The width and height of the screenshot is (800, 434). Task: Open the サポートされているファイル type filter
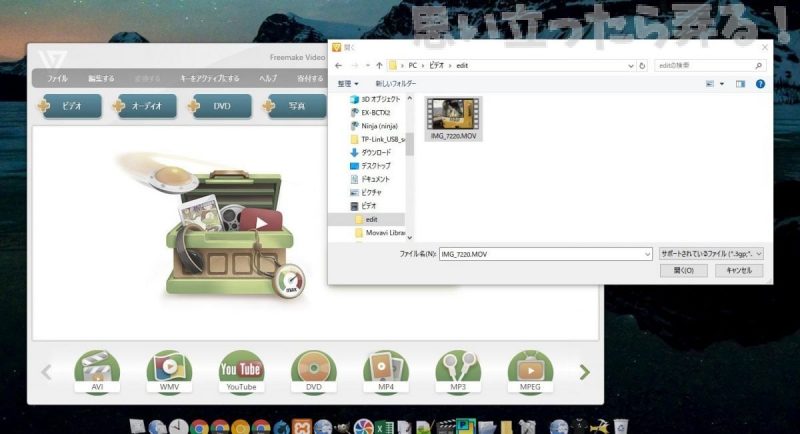coord(711,253)
